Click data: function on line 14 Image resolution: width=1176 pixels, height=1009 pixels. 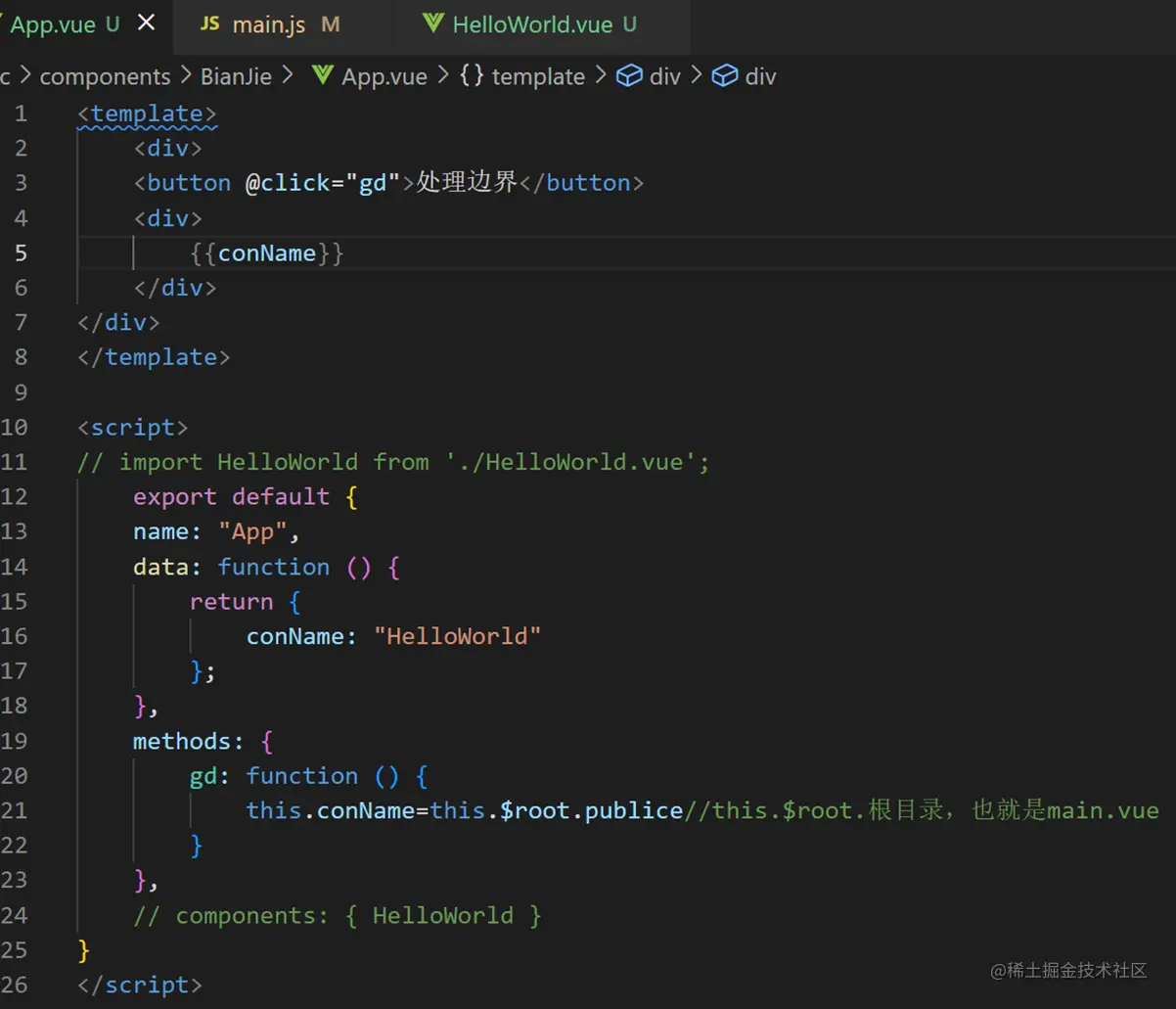pos(232,567)
